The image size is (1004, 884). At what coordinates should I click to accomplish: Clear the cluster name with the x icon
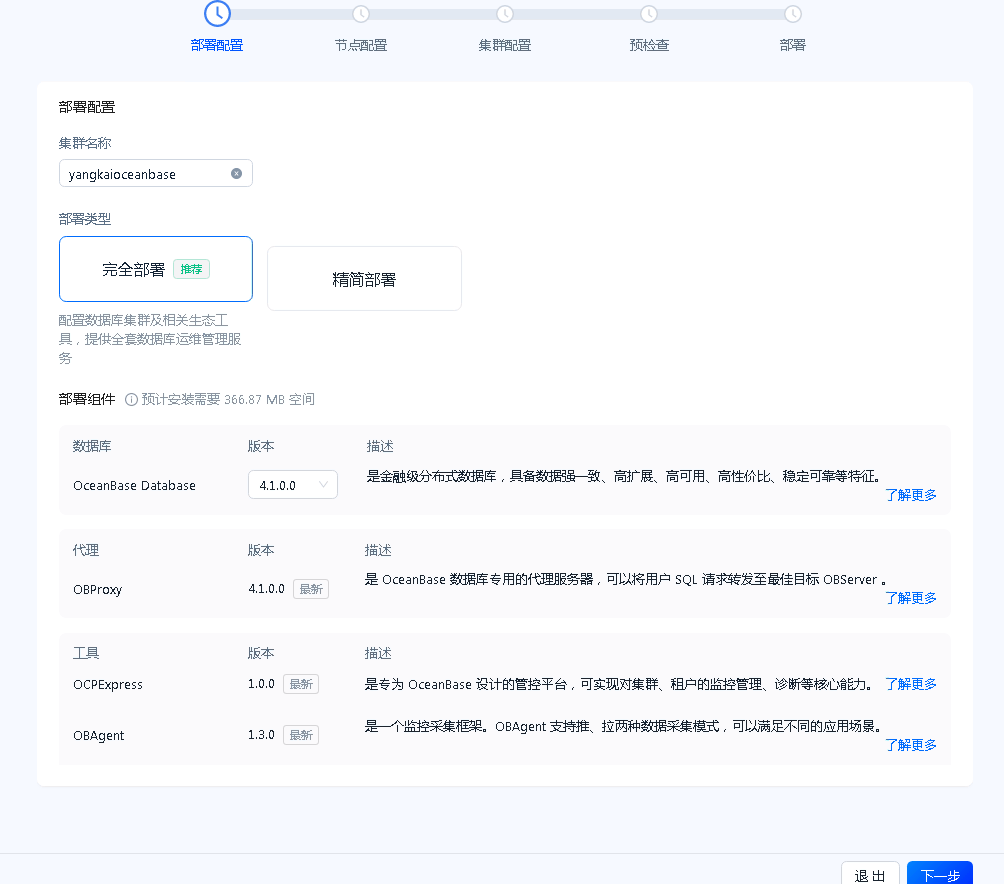236,173
